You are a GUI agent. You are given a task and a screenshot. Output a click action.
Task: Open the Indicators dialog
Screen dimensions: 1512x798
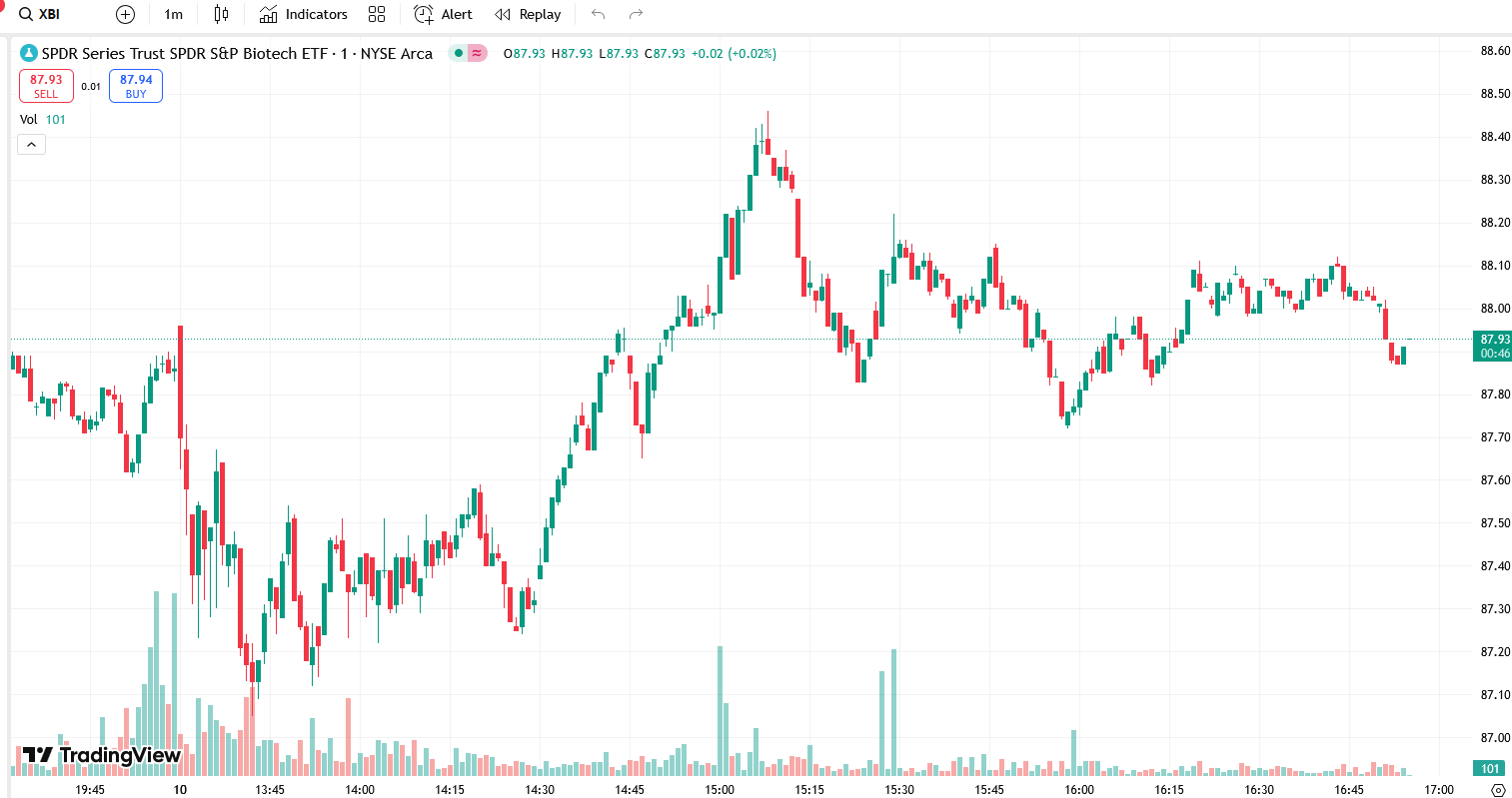303,14
